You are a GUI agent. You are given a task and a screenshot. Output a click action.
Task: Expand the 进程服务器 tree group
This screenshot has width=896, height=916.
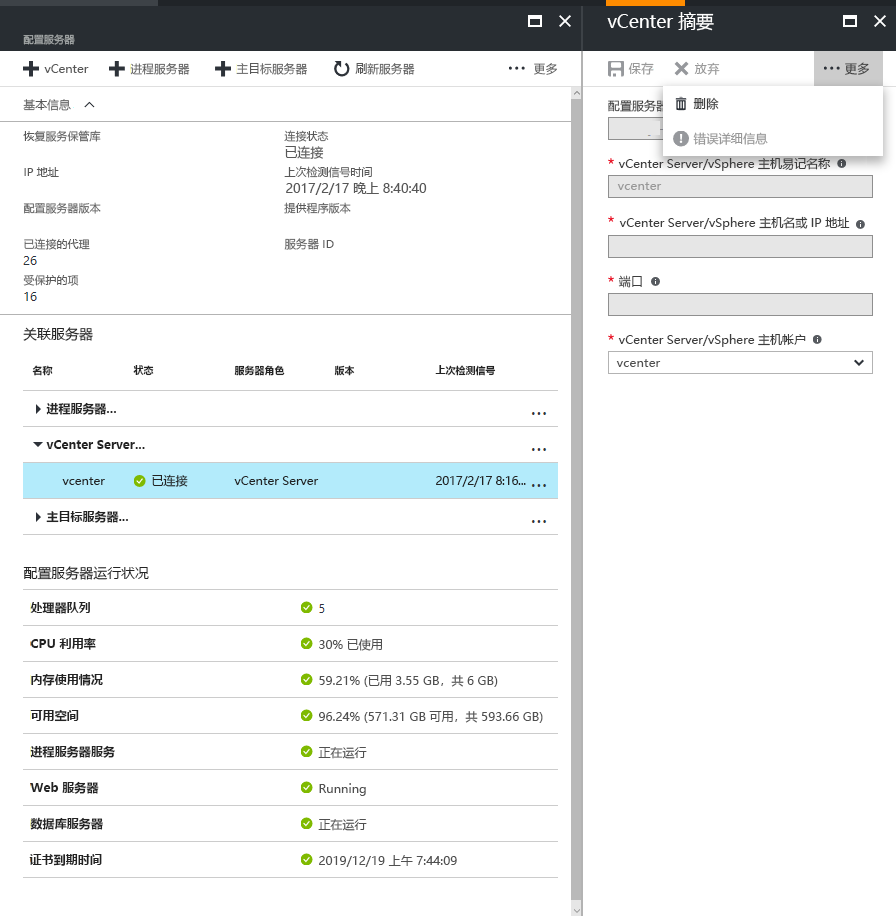click(38, 409)
